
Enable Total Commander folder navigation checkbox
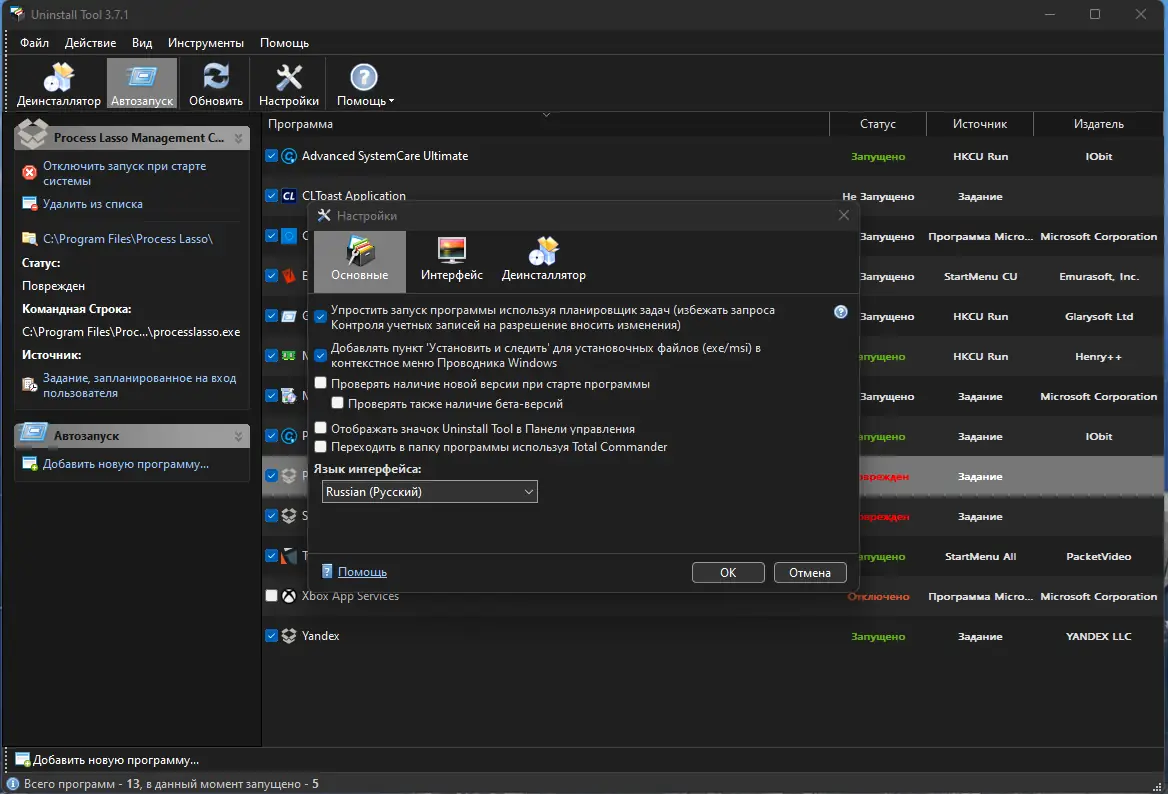pyautogui.click(x=320, y=446)
